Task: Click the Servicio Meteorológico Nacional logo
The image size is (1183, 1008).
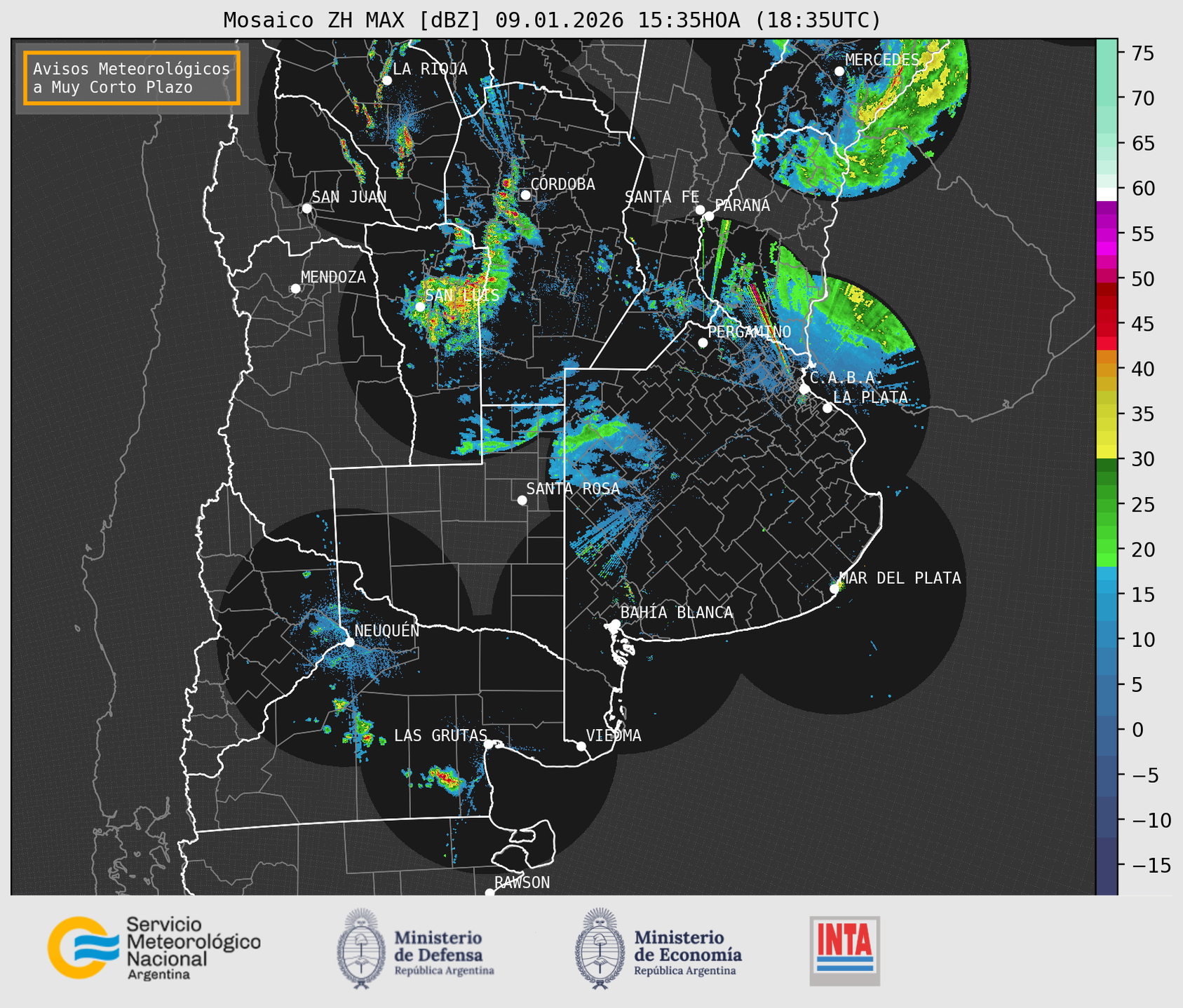Action: click(x=154, y=948)
